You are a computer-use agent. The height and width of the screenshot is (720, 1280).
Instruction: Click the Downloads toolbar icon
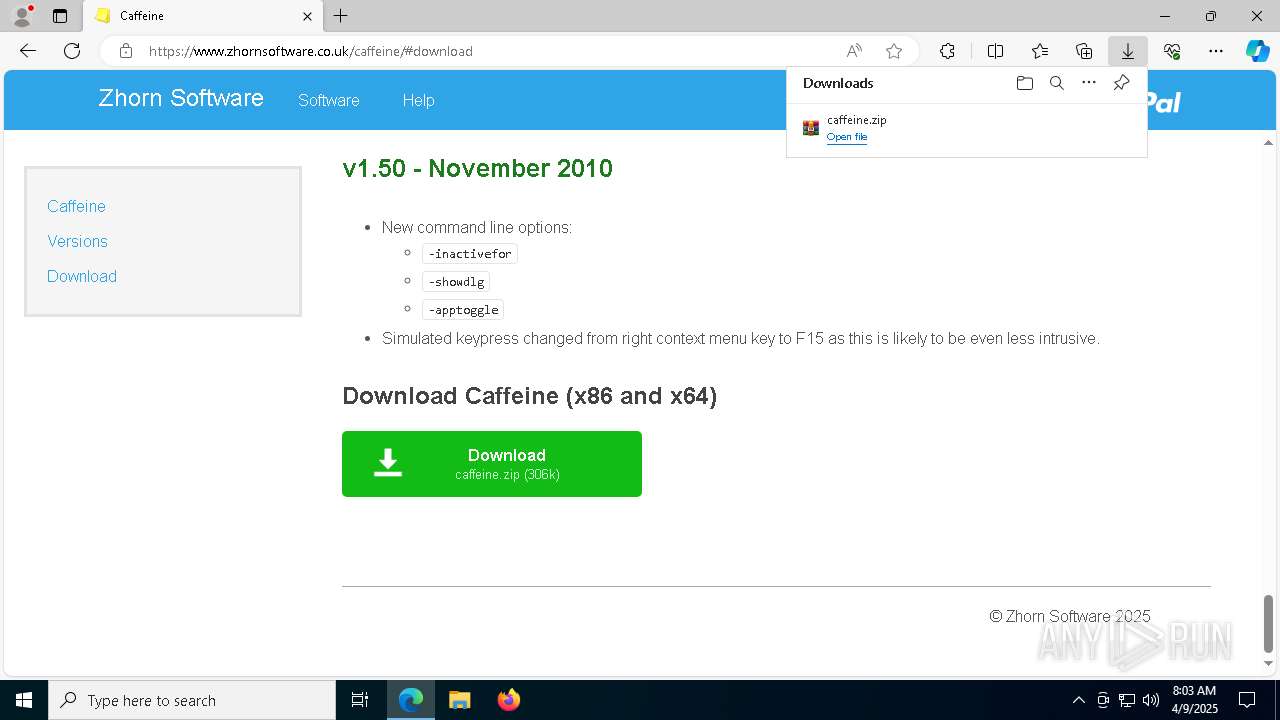1127,51
